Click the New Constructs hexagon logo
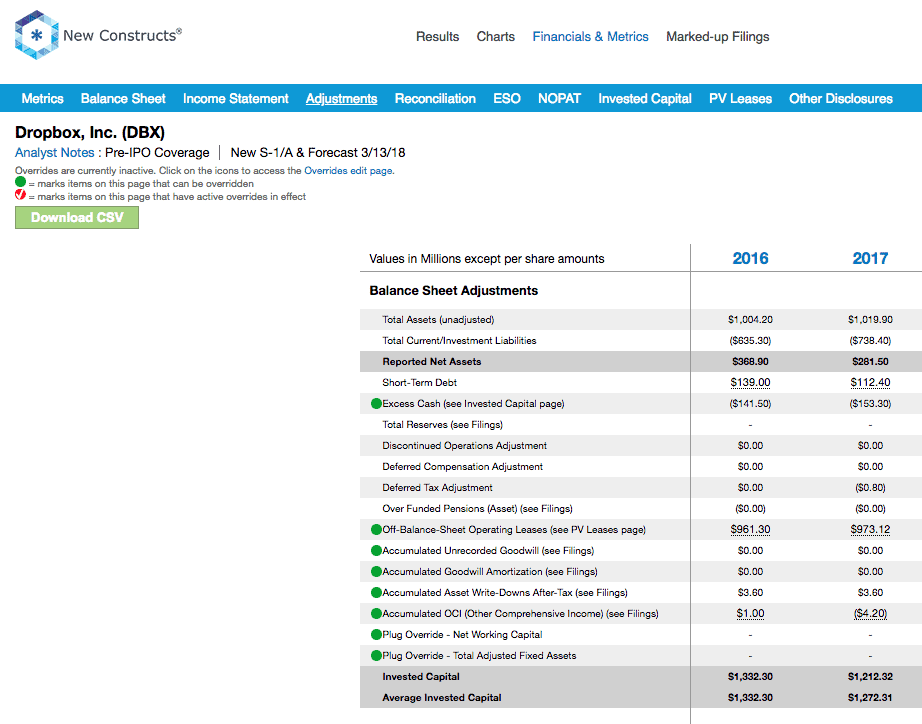Screen dimensions: 922x724 click(36, 35)
